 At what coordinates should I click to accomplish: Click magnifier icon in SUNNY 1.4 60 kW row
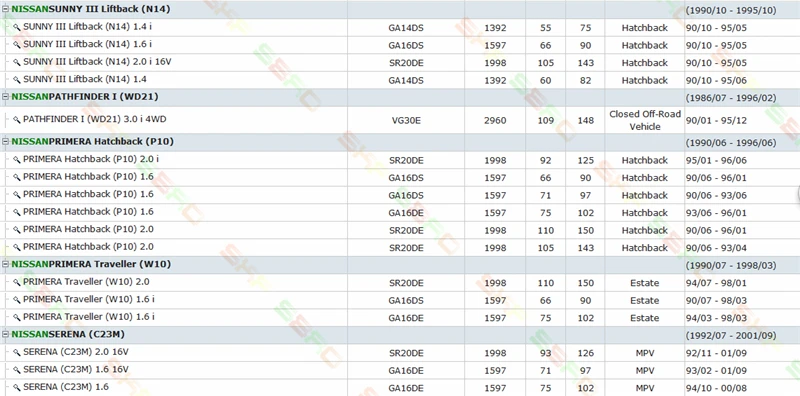coord(17,80)
